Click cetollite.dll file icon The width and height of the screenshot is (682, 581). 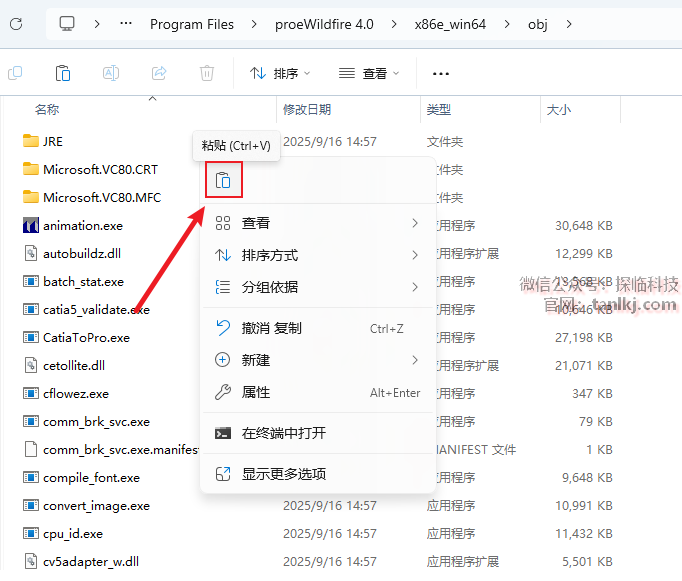click(30, 365)
